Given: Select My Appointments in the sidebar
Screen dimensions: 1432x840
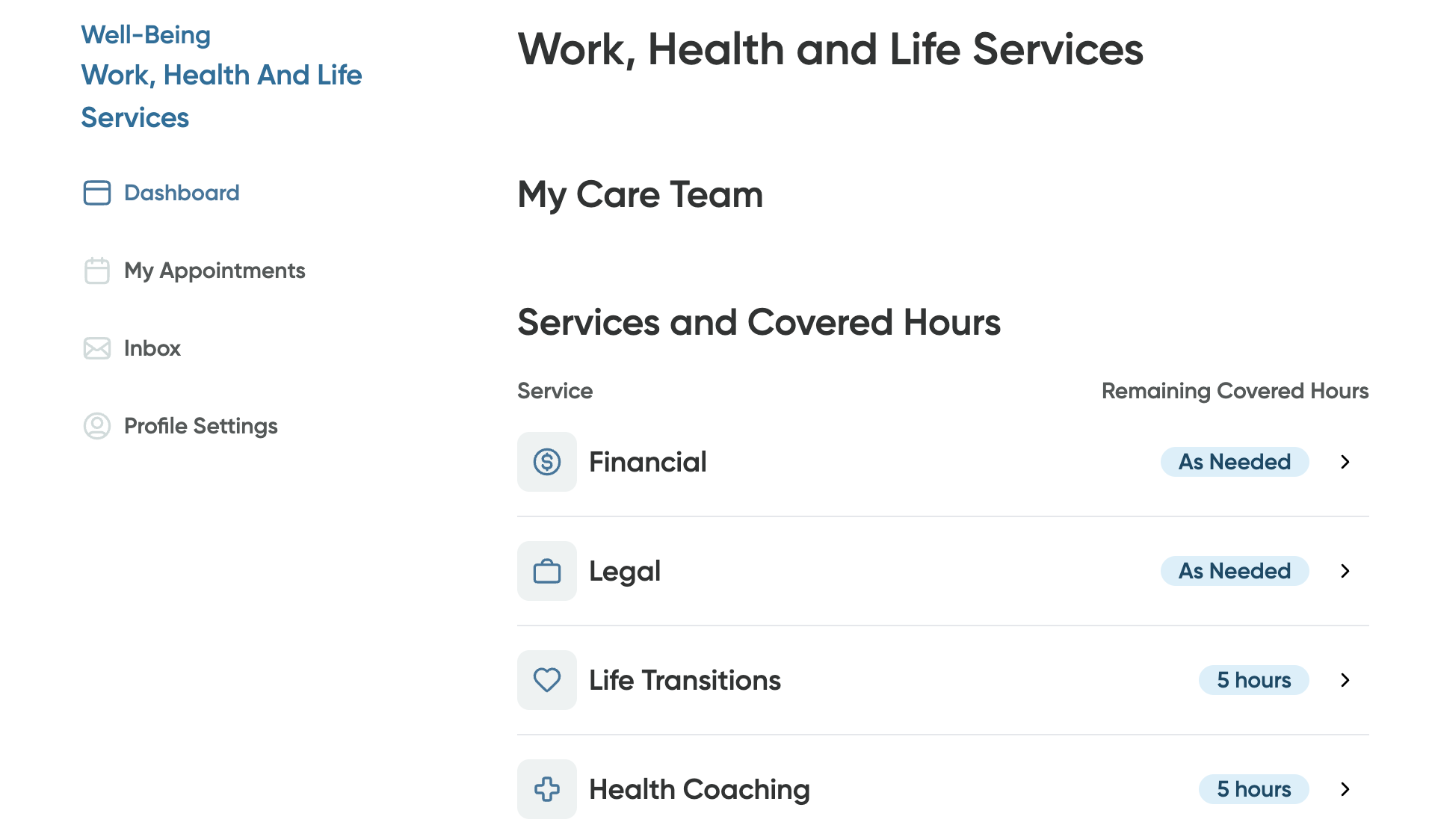Looking at the screenshot, I should pyautogui.click(x=215, y=271).
